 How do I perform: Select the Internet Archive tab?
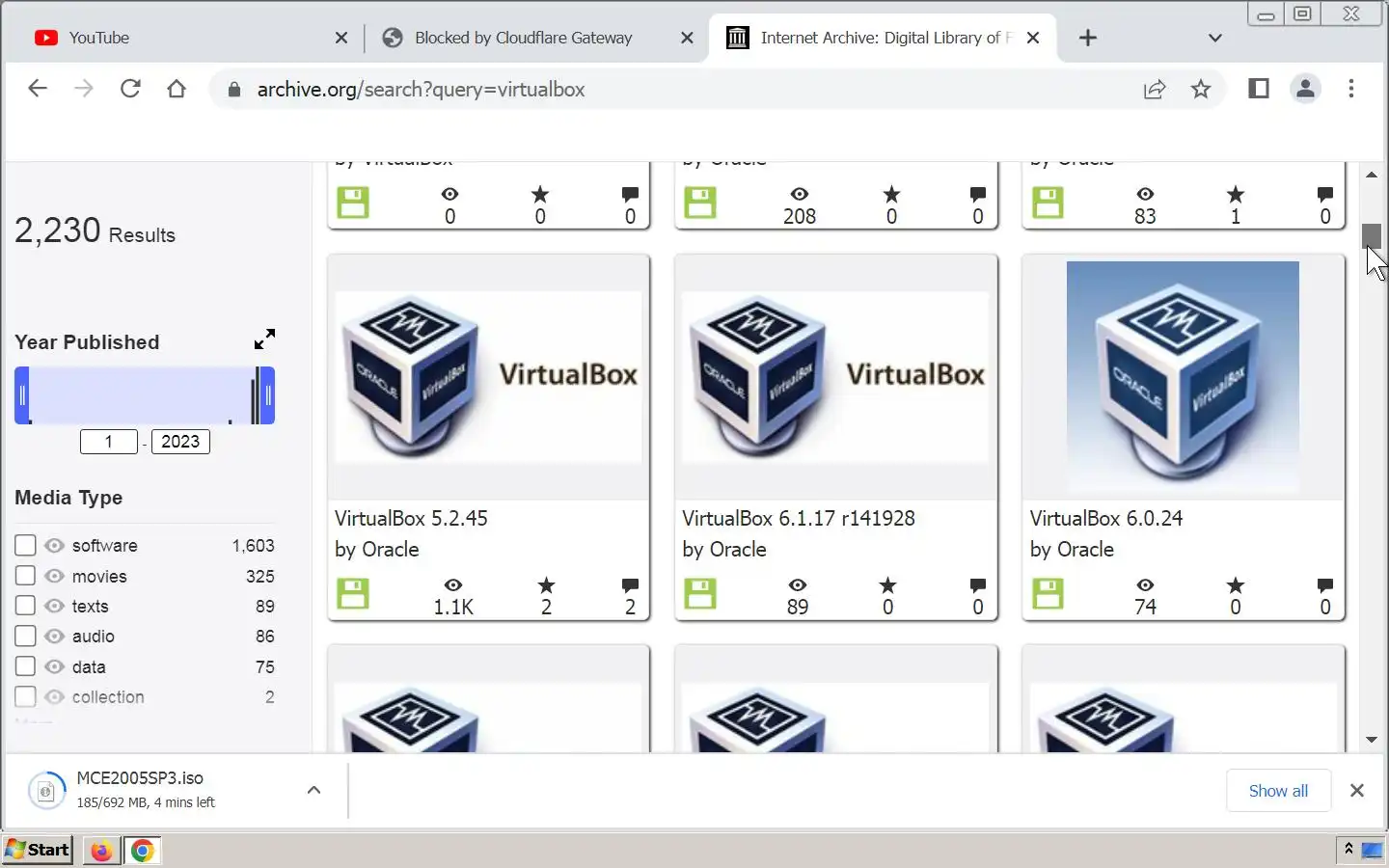[883, 38]
